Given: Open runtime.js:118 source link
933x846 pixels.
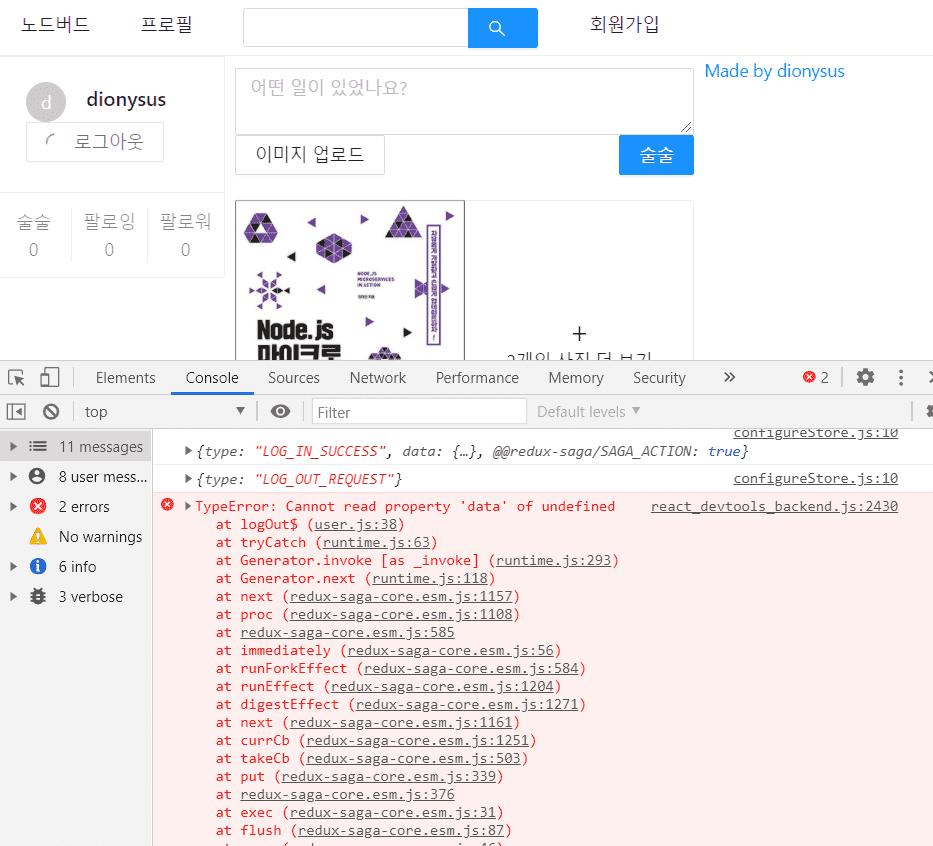Looking at the screenshot, I should tap(430, 578).
